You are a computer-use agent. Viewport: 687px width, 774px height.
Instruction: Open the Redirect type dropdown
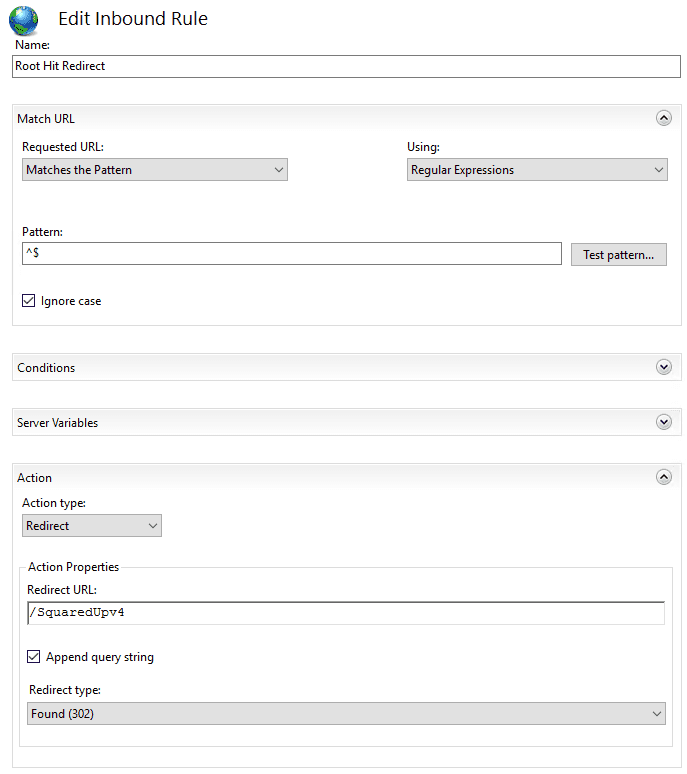346,713
